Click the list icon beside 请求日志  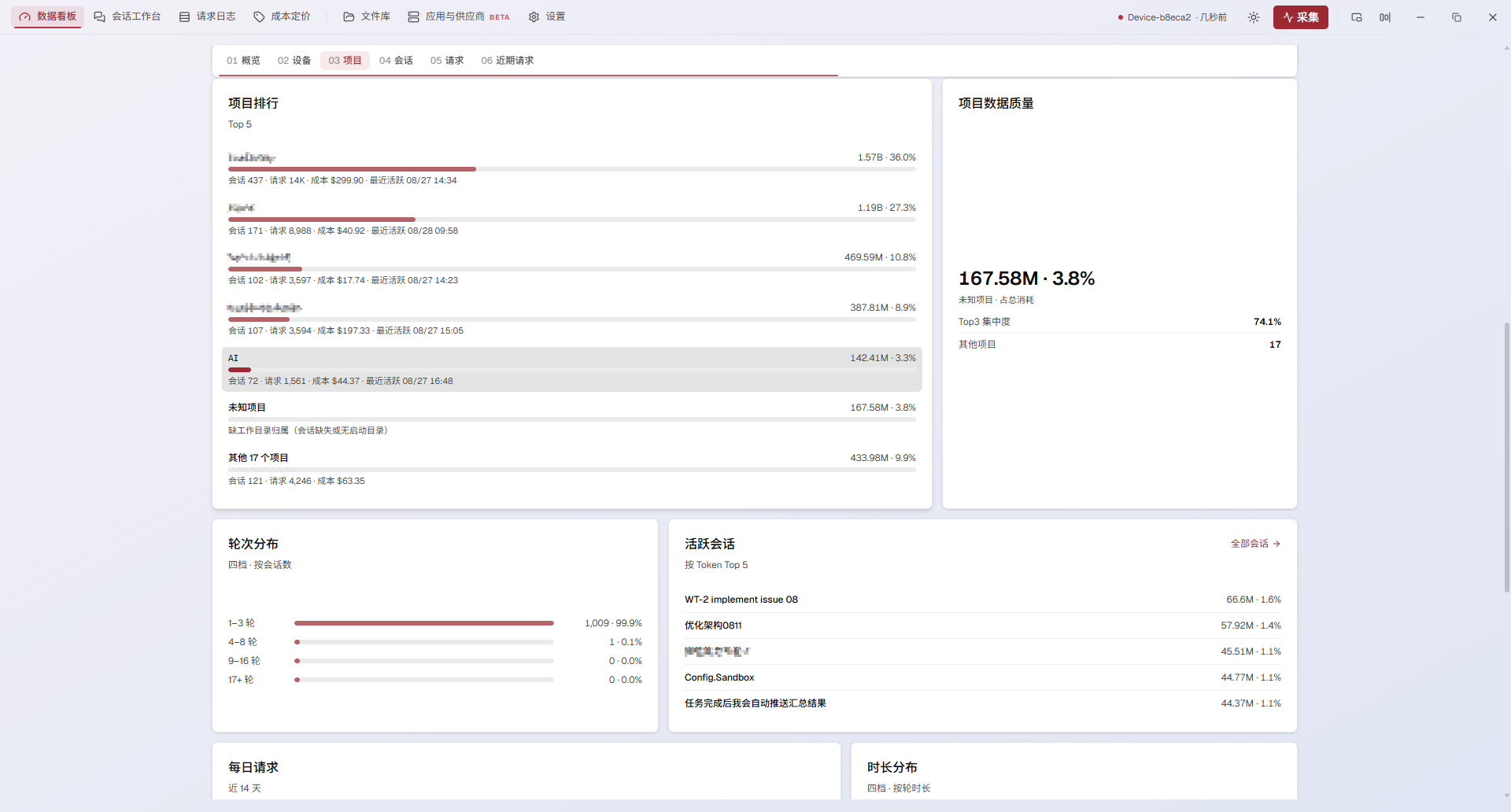pos(184,17)
